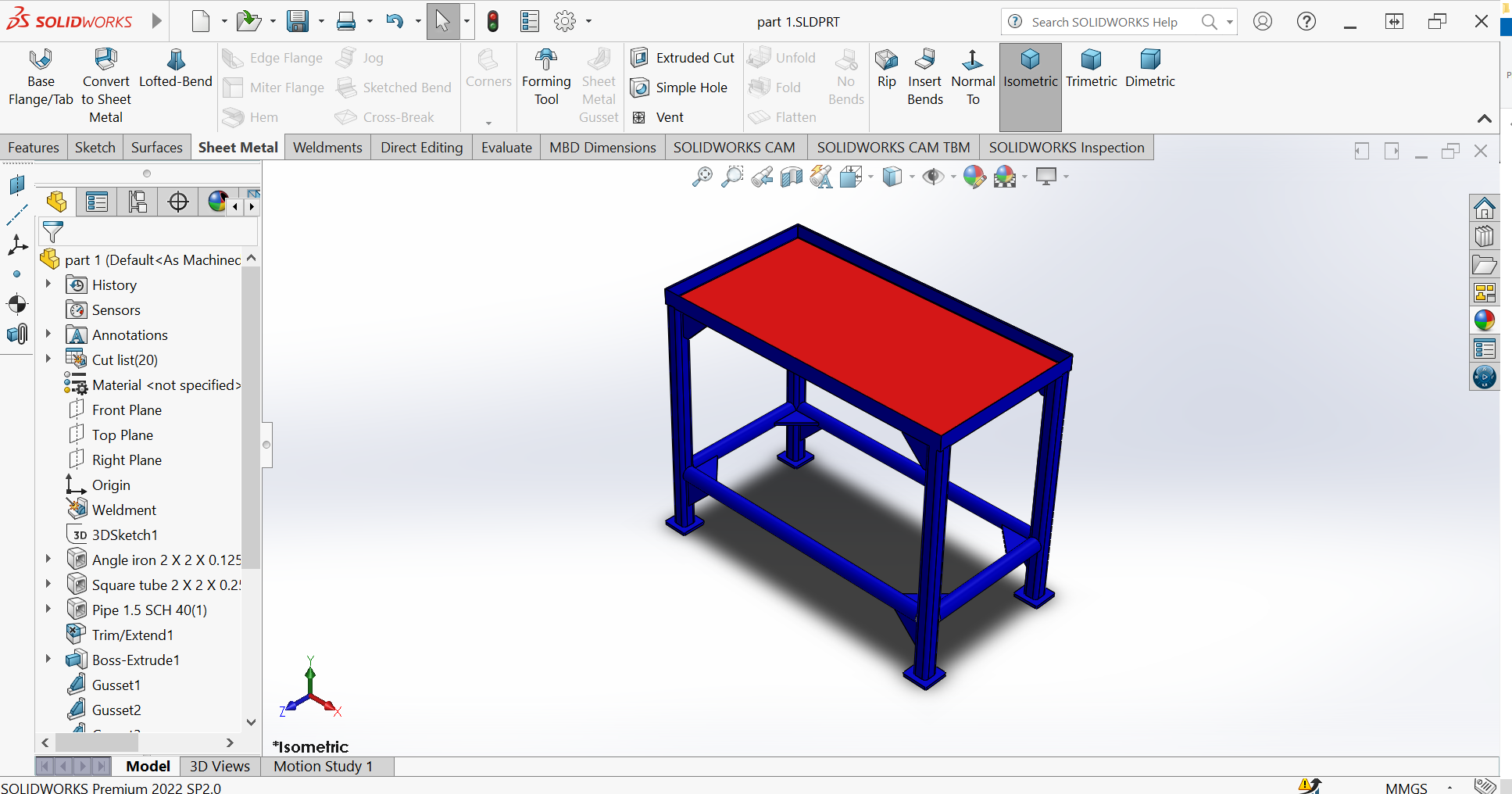This screenshot has height=794, width=1512.
Task: Open the ConfigurationManager tab
Action: tap(138, 202)
